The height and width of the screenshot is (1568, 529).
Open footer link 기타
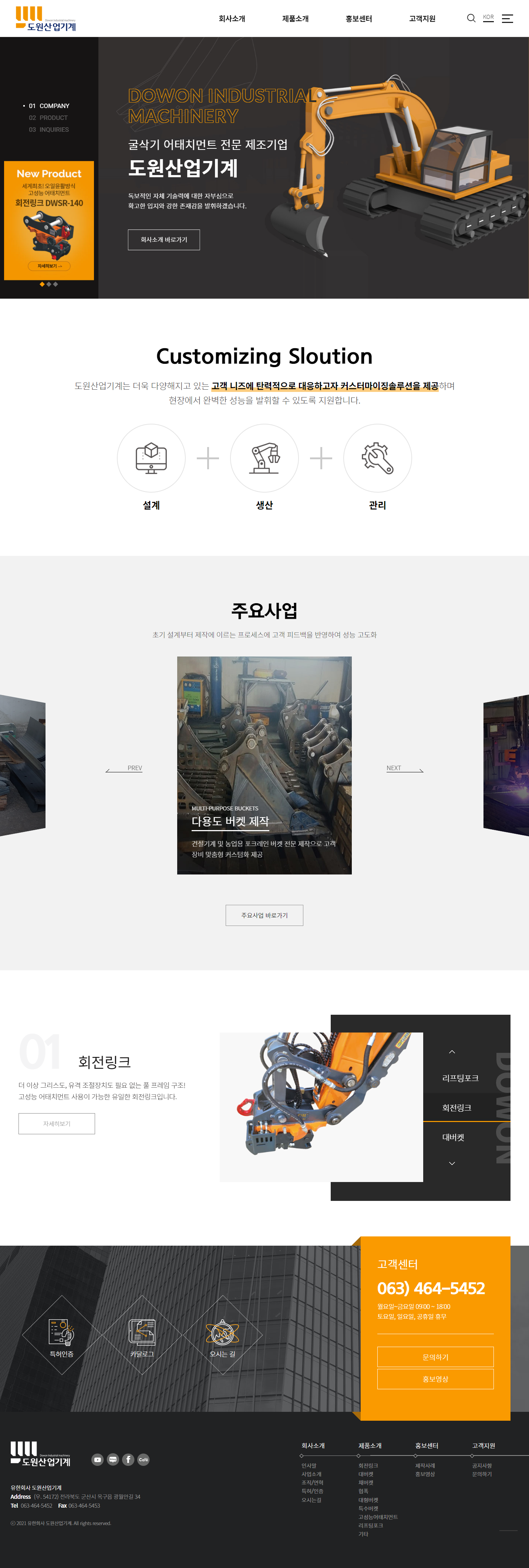363,1534
